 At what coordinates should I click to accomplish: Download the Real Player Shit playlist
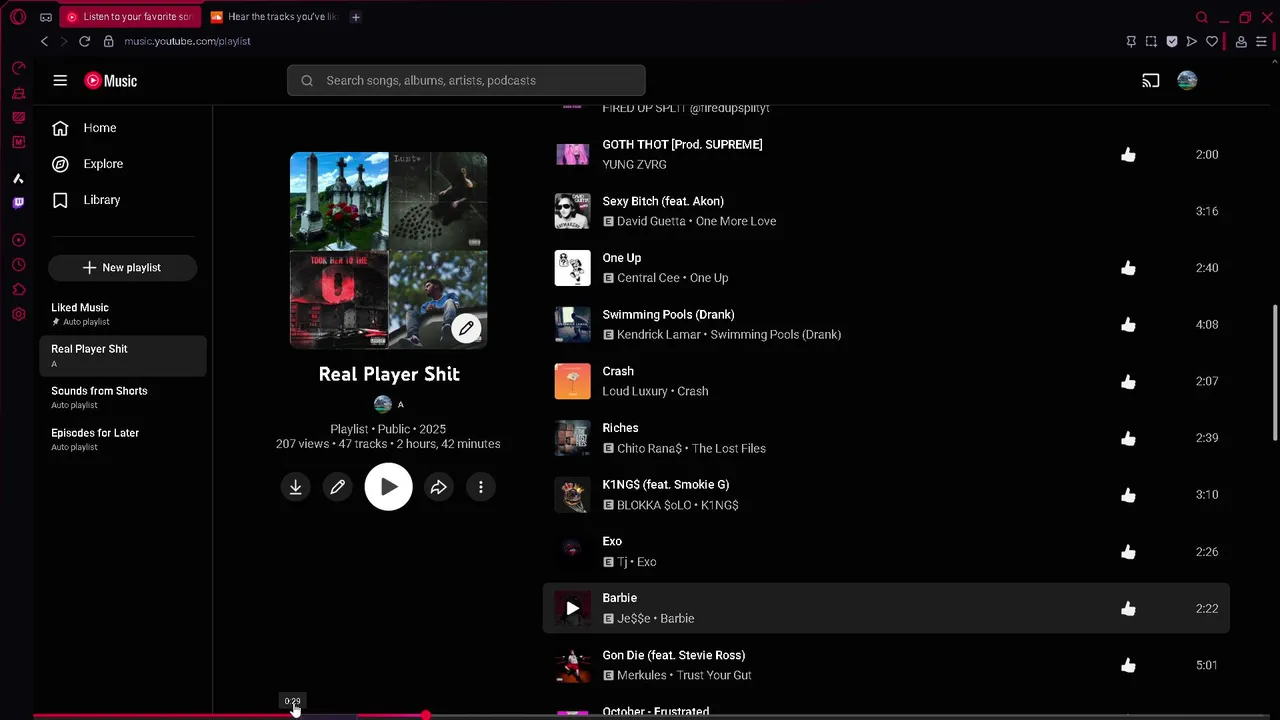coord(295,487)
